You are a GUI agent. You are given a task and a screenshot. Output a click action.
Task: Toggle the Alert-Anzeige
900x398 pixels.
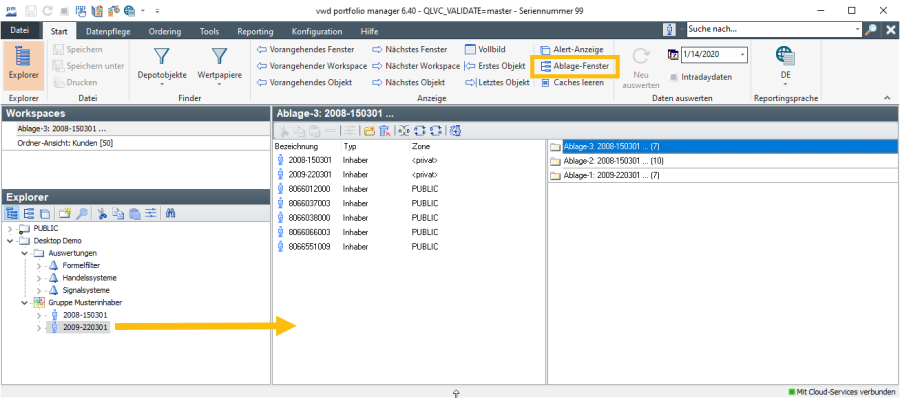572,50
